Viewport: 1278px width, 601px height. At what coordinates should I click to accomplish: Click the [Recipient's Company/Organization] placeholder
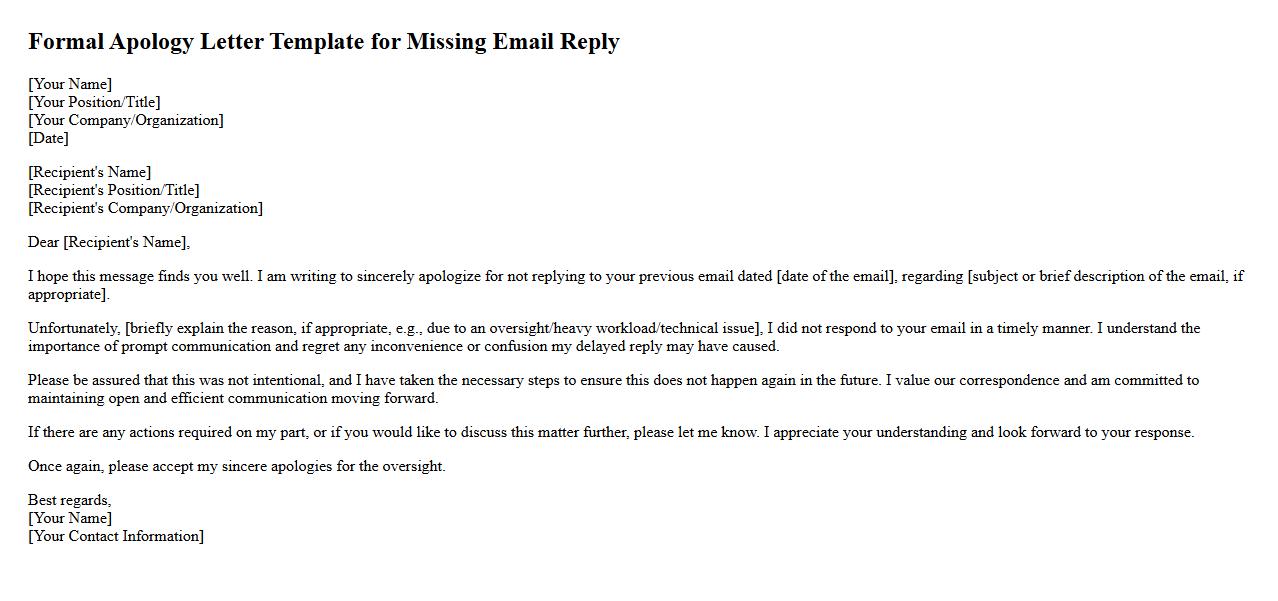tap(145, 208)
